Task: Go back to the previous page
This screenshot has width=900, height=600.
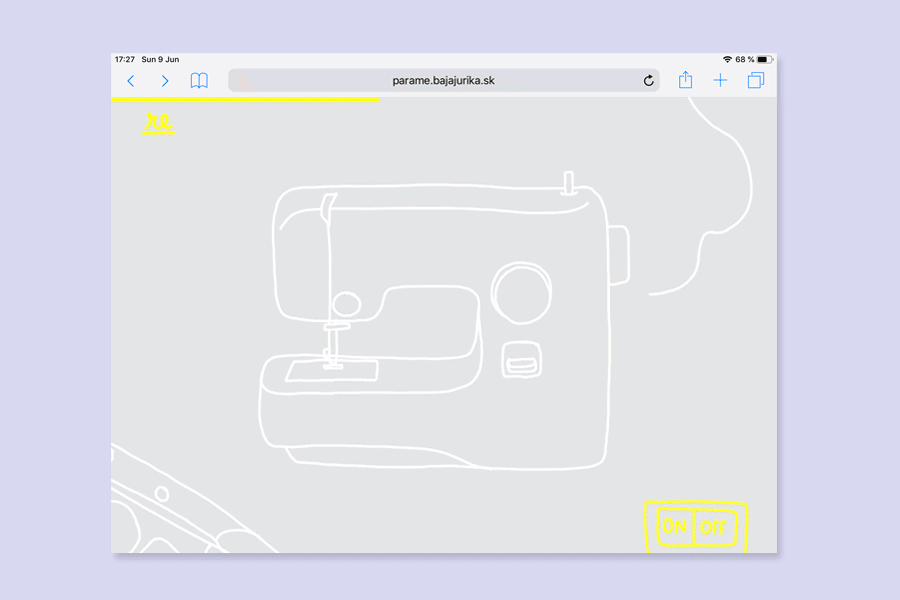Action: point(131,81)
